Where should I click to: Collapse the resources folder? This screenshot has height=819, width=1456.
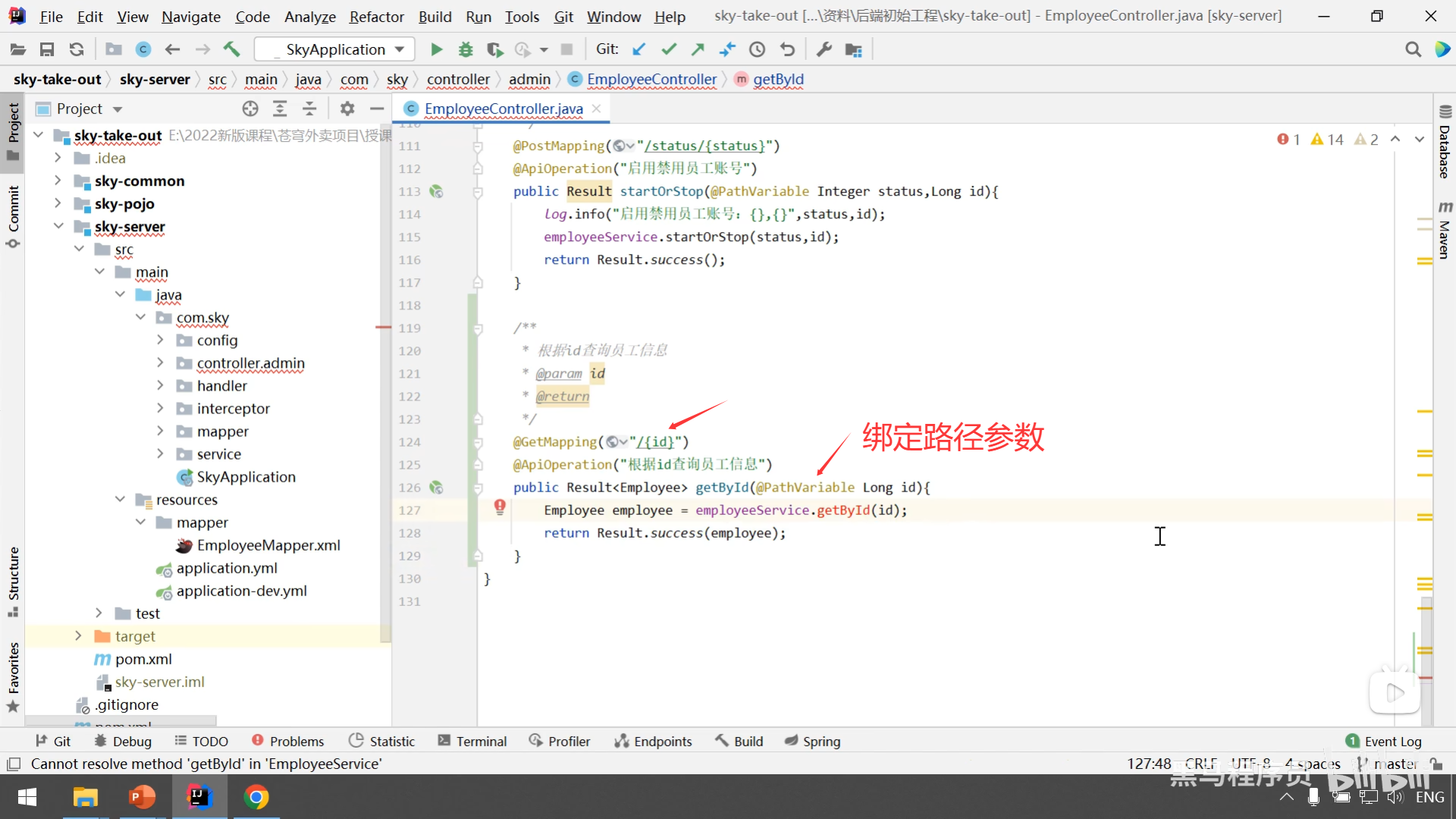[x=120, y=499]
